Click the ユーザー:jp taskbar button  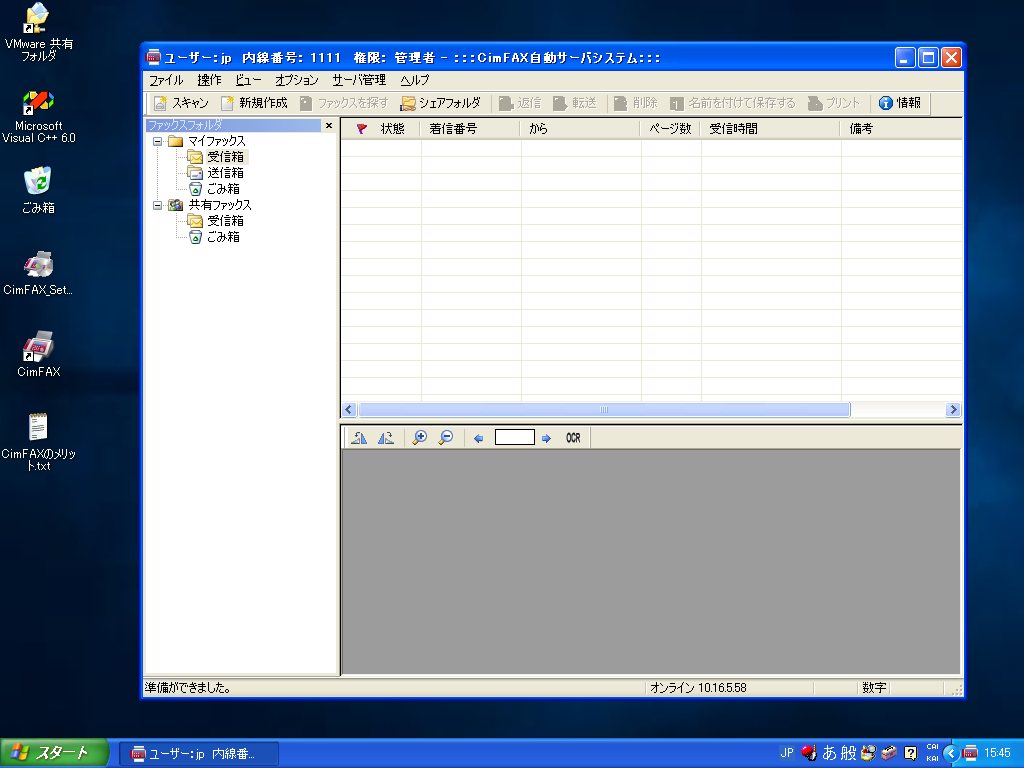pyautogui.click(x=199, y=754)
